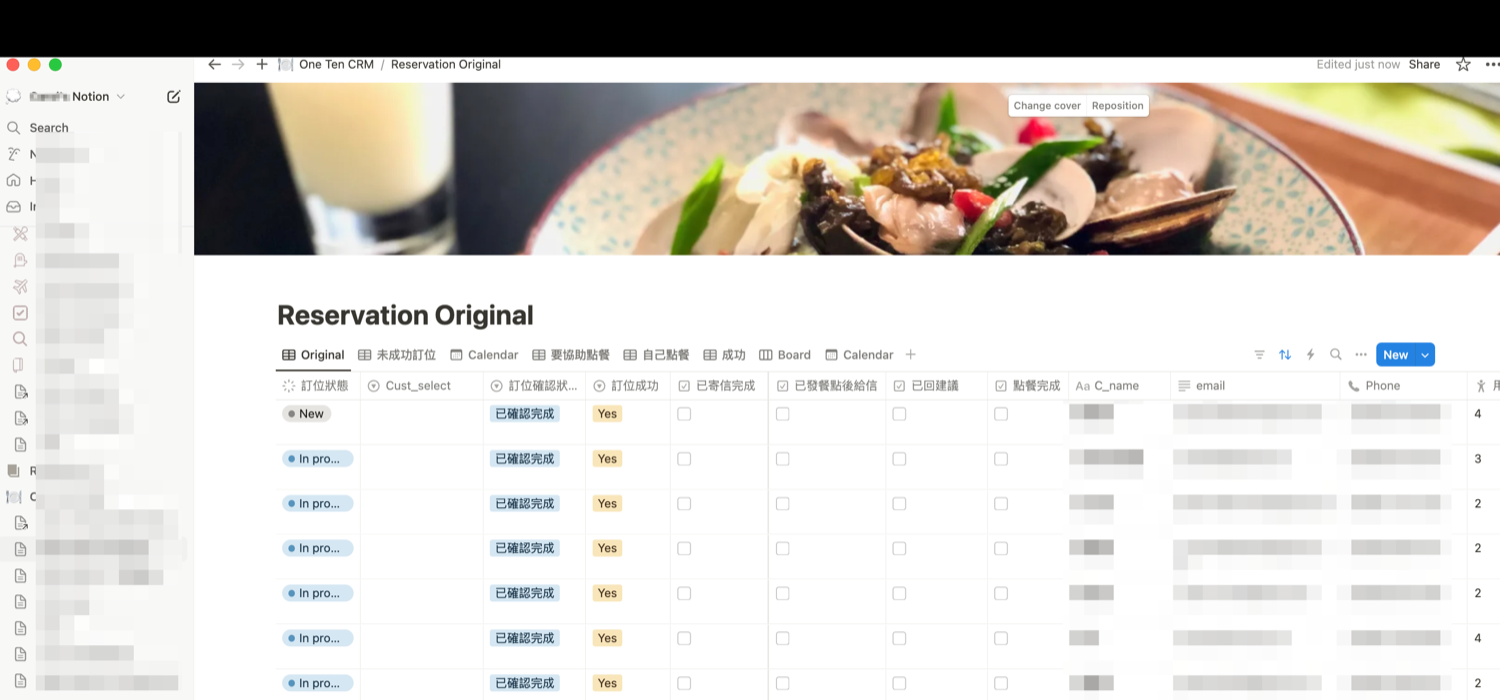
Task: Click Reservation Original breadcrumb
Action: click(446, 64)
